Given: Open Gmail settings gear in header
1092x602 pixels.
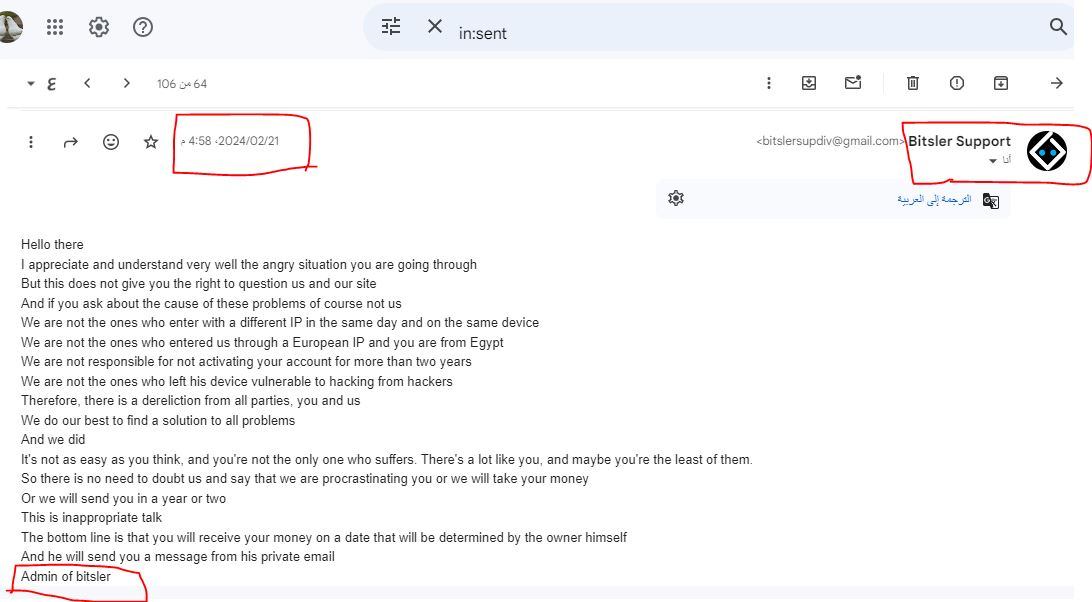Looking at the screenshot, I should pyautogui.click(x=99, y=27).
